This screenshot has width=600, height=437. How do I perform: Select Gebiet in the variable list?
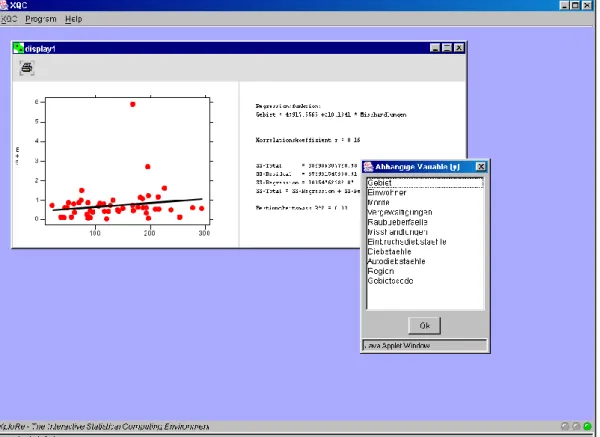coord(425,183)
